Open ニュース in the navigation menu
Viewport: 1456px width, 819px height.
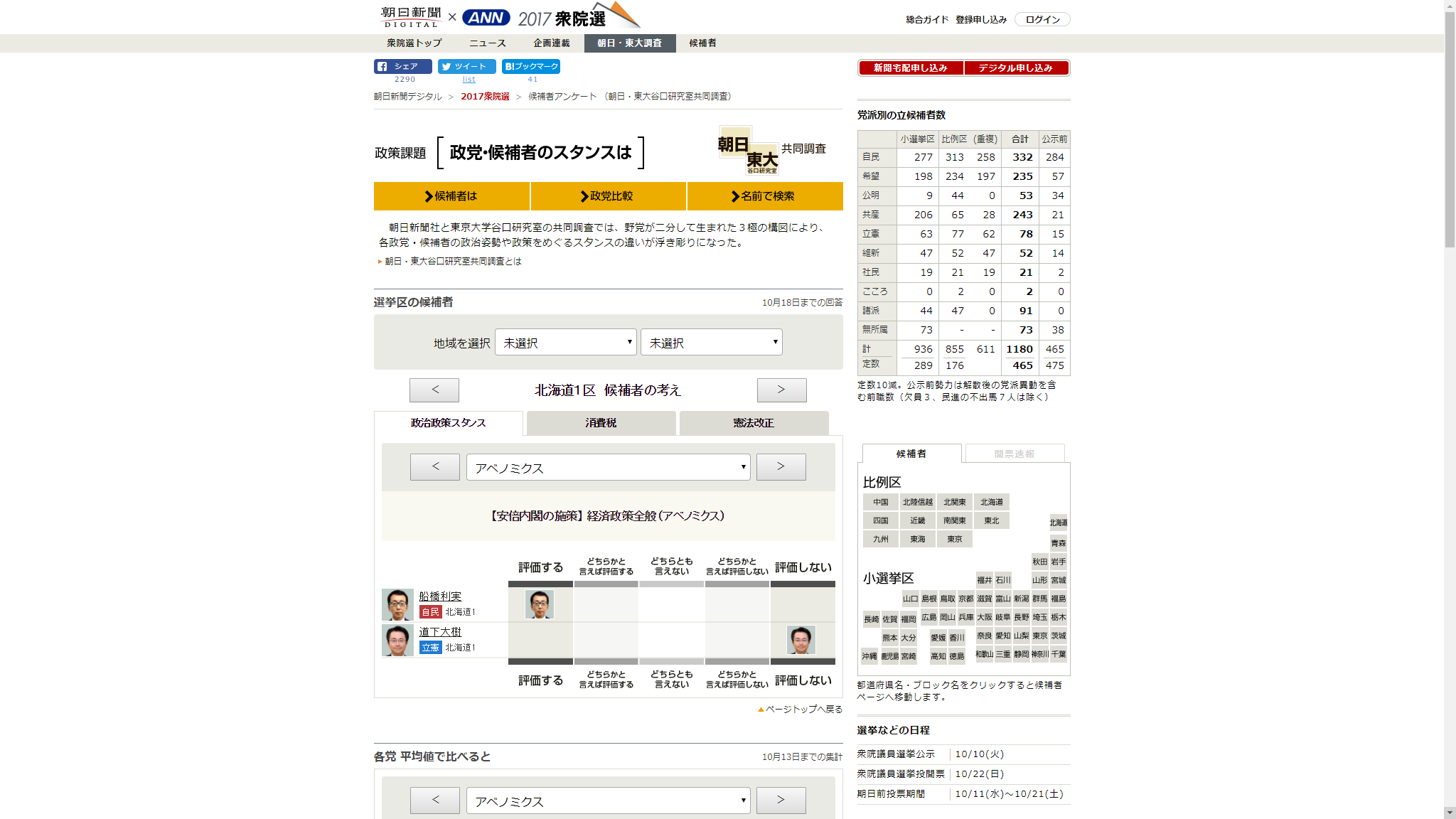(487, 43)
